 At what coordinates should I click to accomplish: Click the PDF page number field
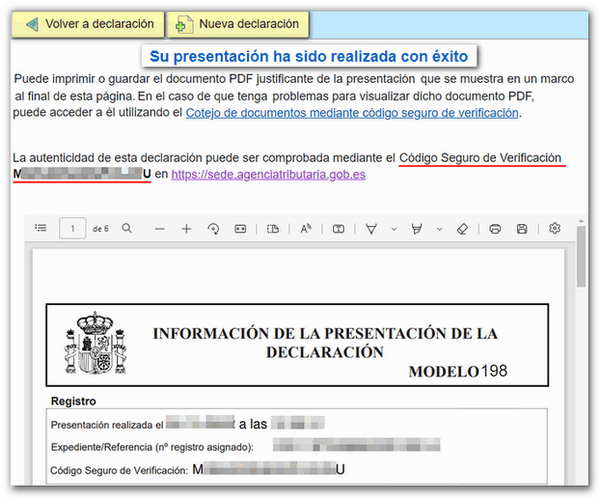[72, 229]
